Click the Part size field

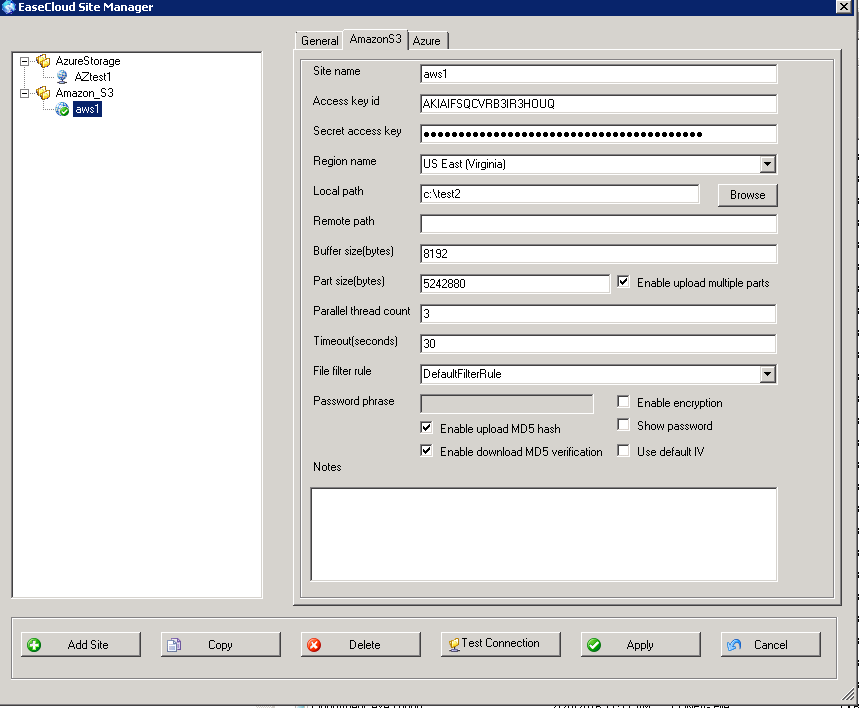pos(514,284)
